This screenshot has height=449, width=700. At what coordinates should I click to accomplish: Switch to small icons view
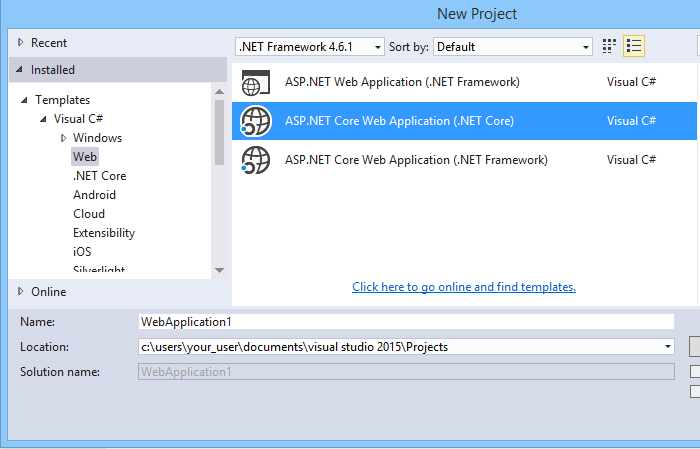609,46
